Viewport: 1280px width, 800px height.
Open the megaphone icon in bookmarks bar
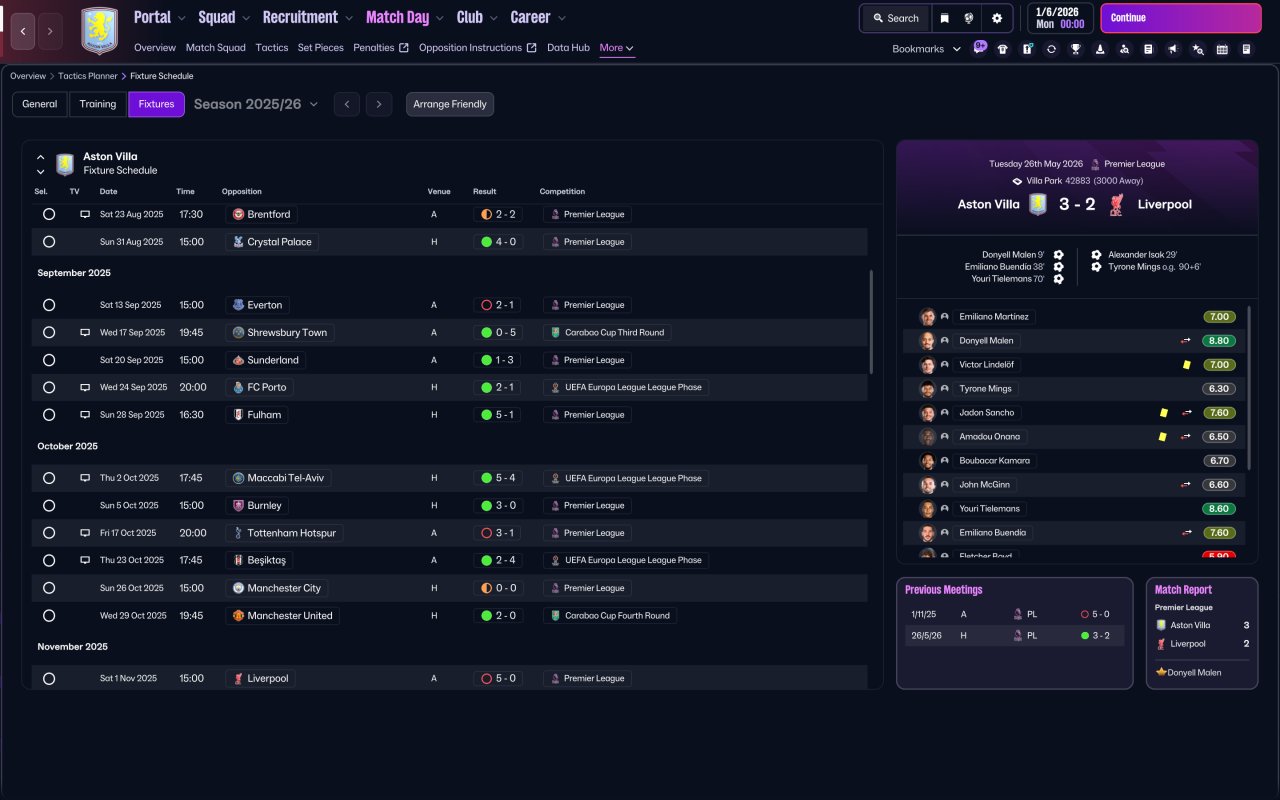point(1173,49)
